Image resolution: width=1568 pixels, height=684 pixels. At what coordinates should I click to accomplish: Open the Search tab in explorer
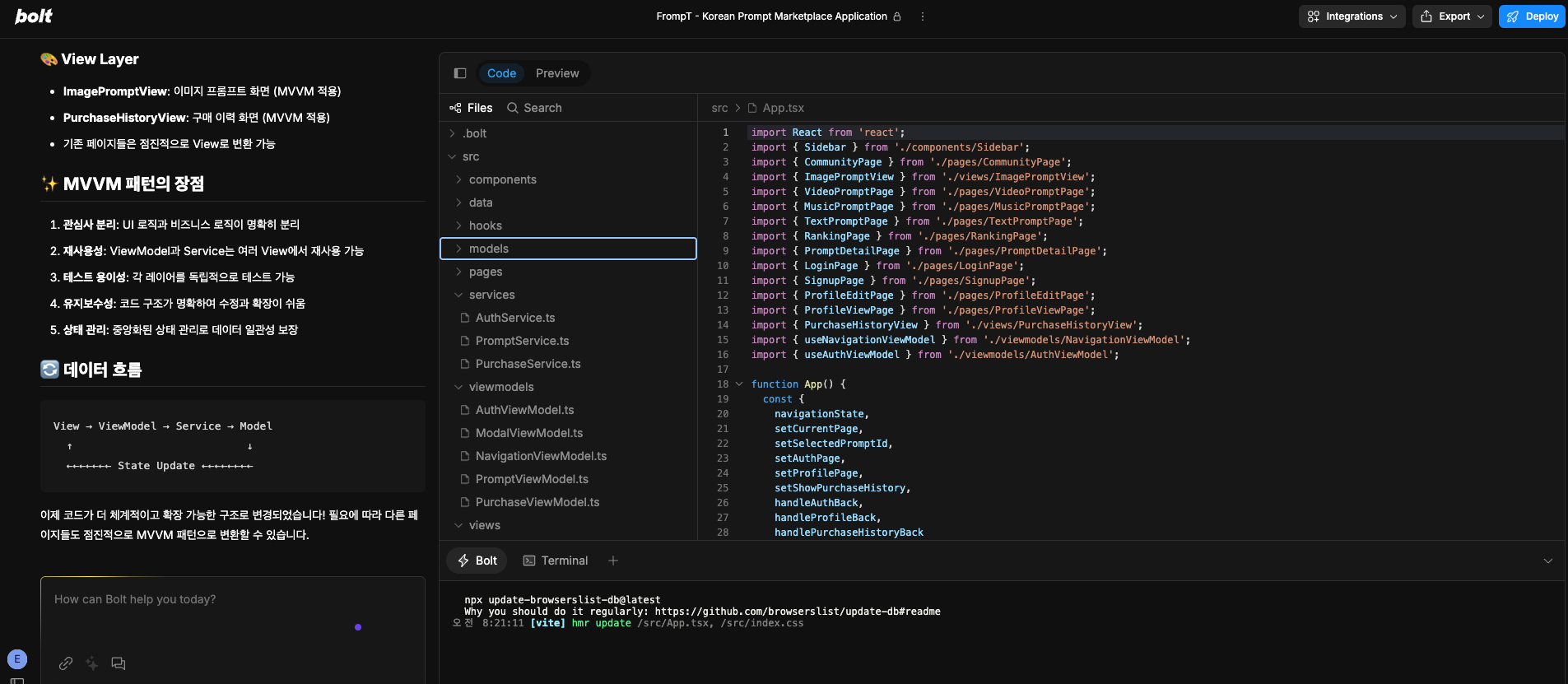point(534,108)
